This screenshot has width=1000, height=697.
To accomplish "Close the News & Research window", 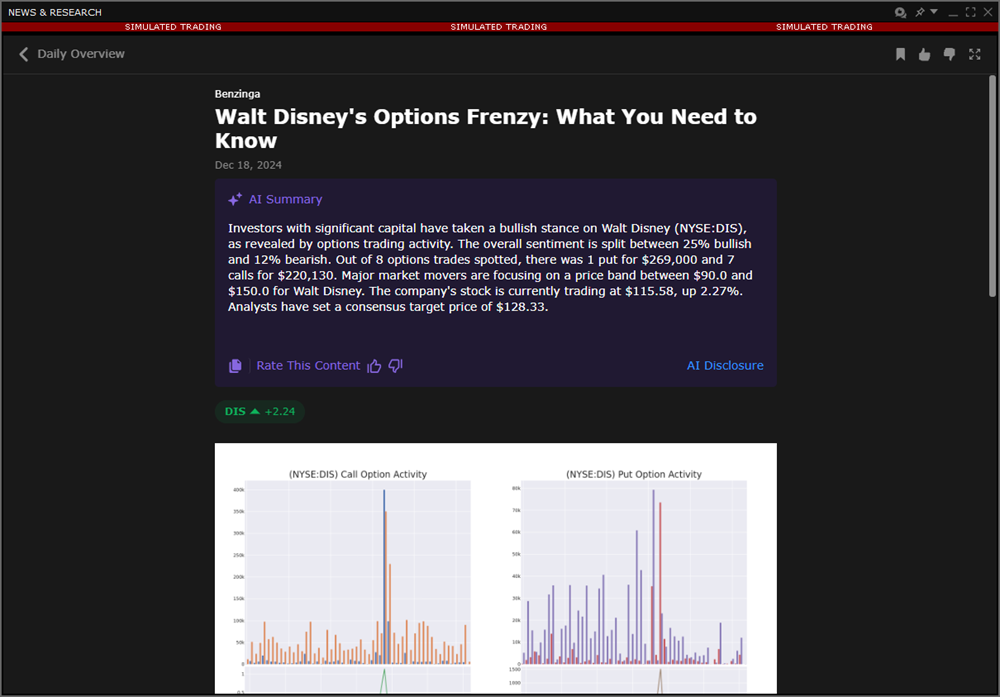I will [x=988, y=12].
